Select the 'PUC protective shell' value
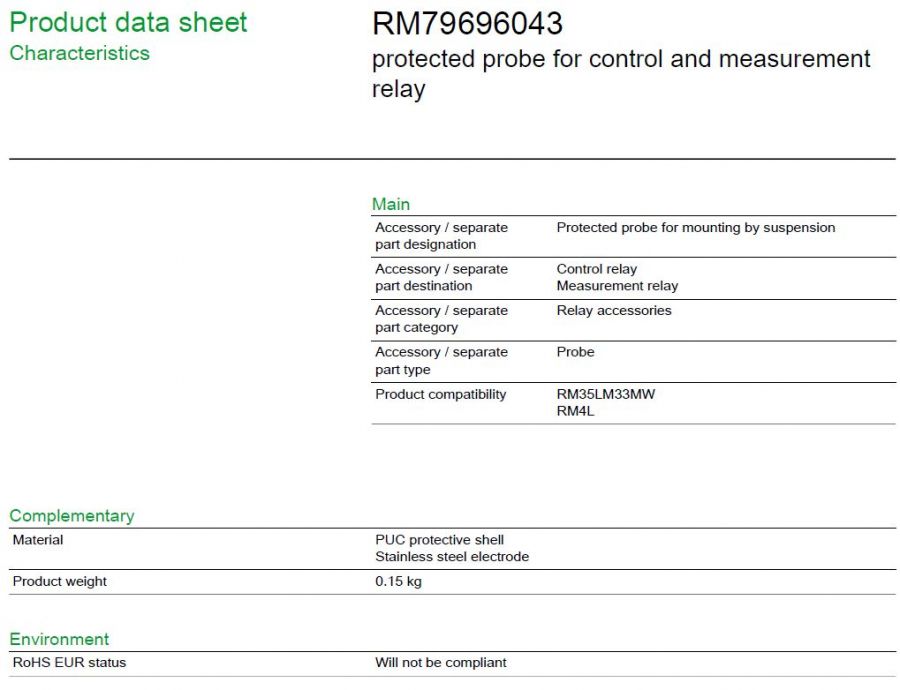 [440, 540]
